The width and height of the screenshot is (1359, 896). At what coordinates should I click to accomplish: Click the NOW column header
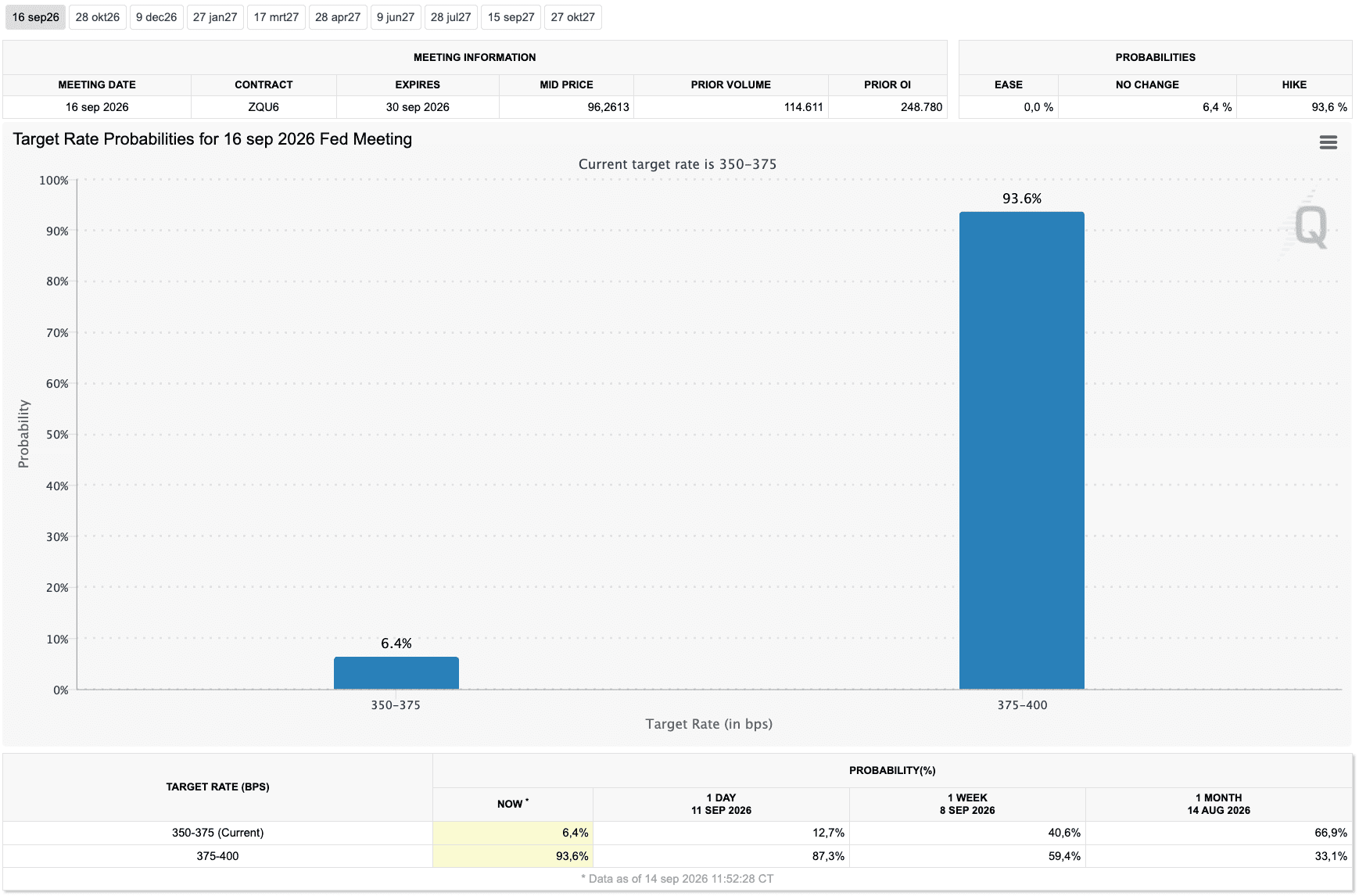click(513, 804)
